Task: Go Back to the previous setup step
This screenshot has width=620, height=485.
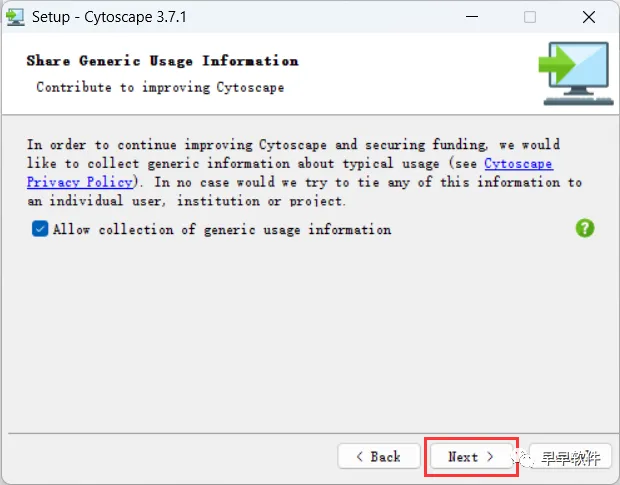Action: pos(379,457)
